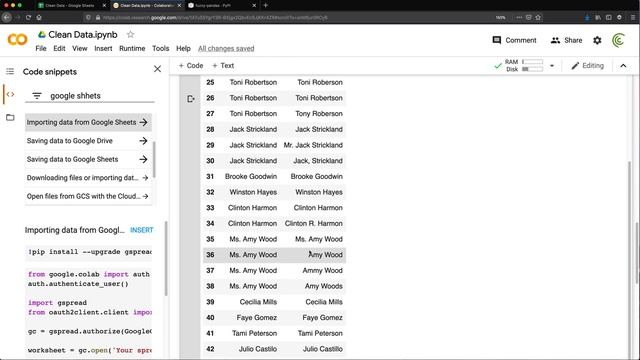Click row index 42
The height and width of the screenshot is (360, 640).
pos(210,349)
